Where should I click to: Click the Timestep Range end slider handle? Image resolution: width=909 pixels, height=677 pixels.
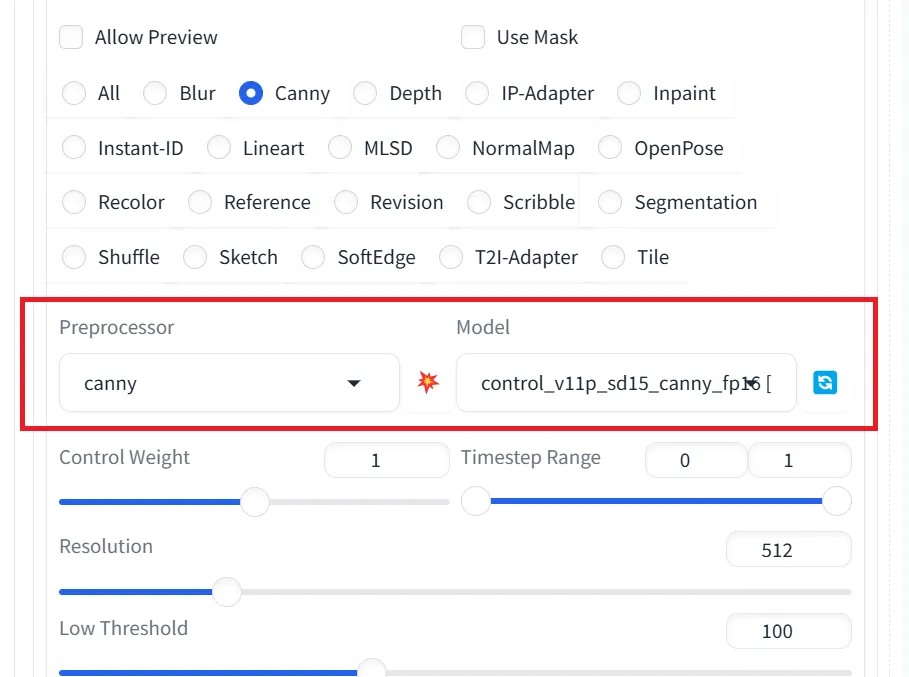[837, 501]
